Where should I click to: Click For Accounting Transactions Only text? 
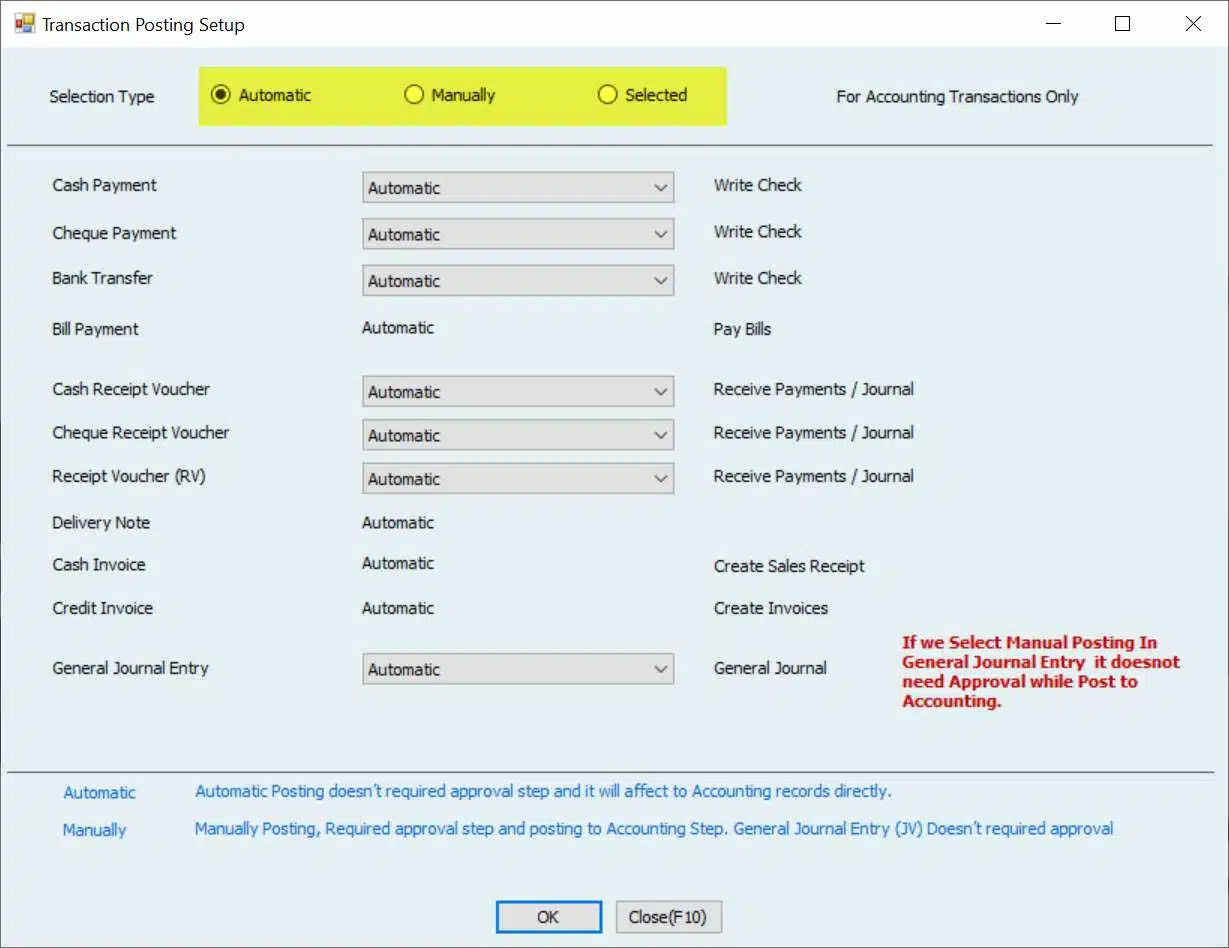tap(957, 97)
